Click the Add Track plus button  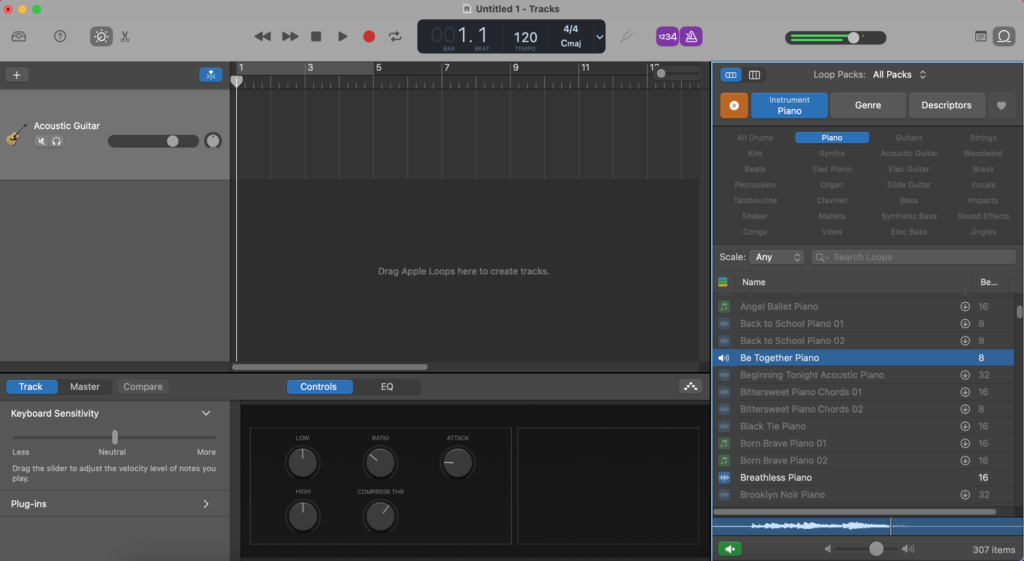16,75
